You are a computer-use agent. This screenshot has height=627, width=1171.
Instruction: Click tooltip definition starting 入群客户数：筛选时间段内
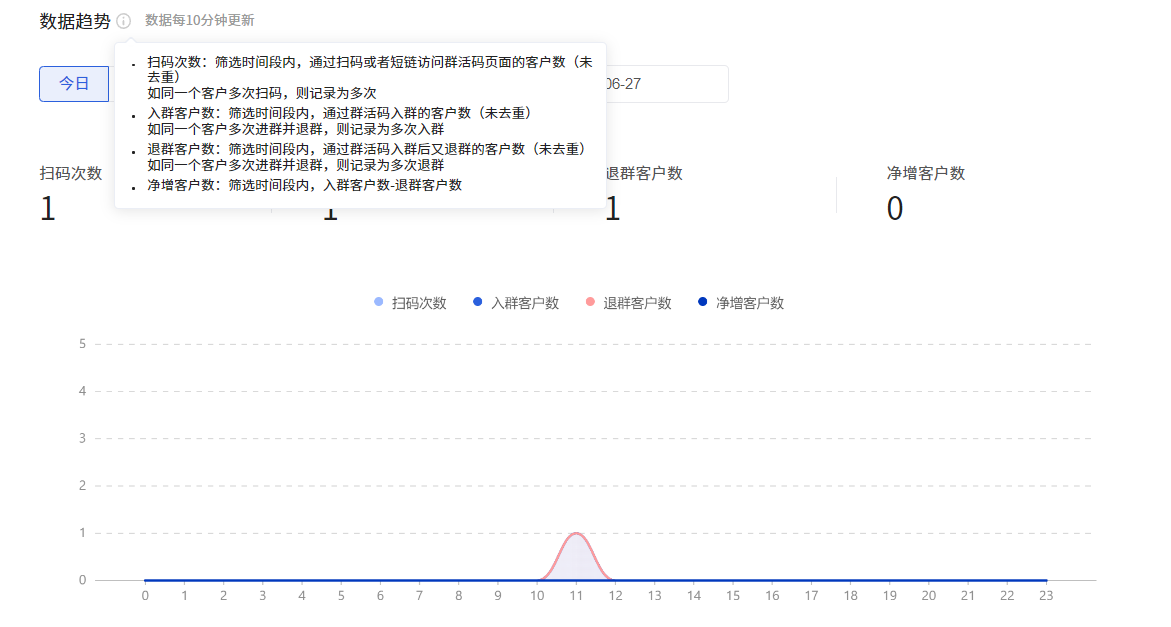[339, 113]
